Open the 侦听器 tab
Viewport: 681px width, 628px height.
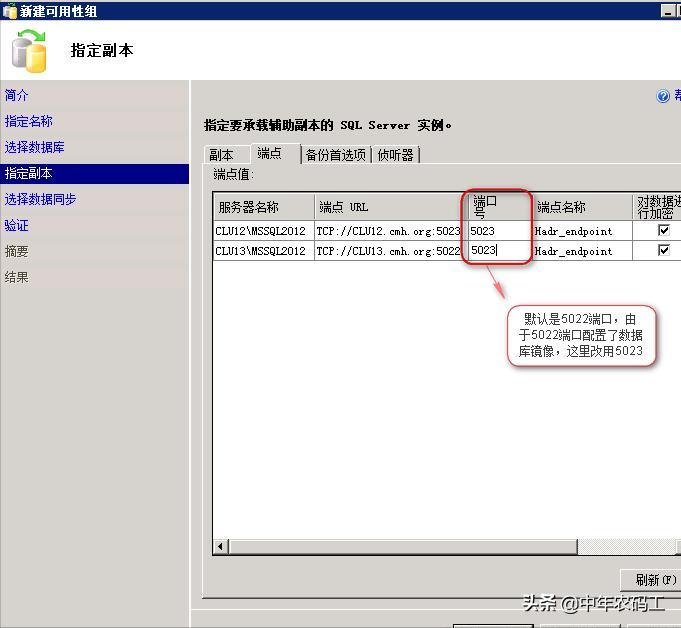tap(395, 155)
